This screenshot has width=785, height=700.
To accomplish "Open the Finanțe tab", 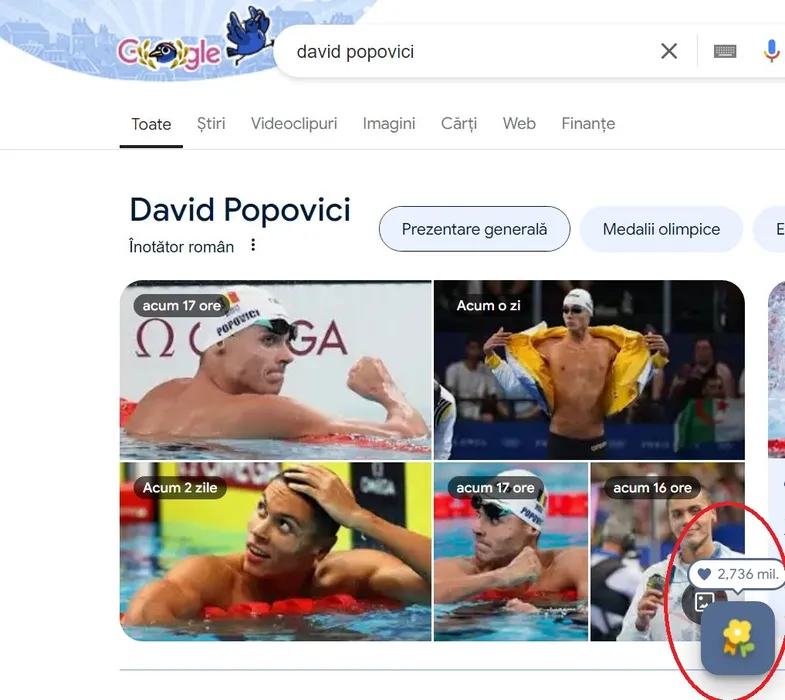I will point(588,124).
